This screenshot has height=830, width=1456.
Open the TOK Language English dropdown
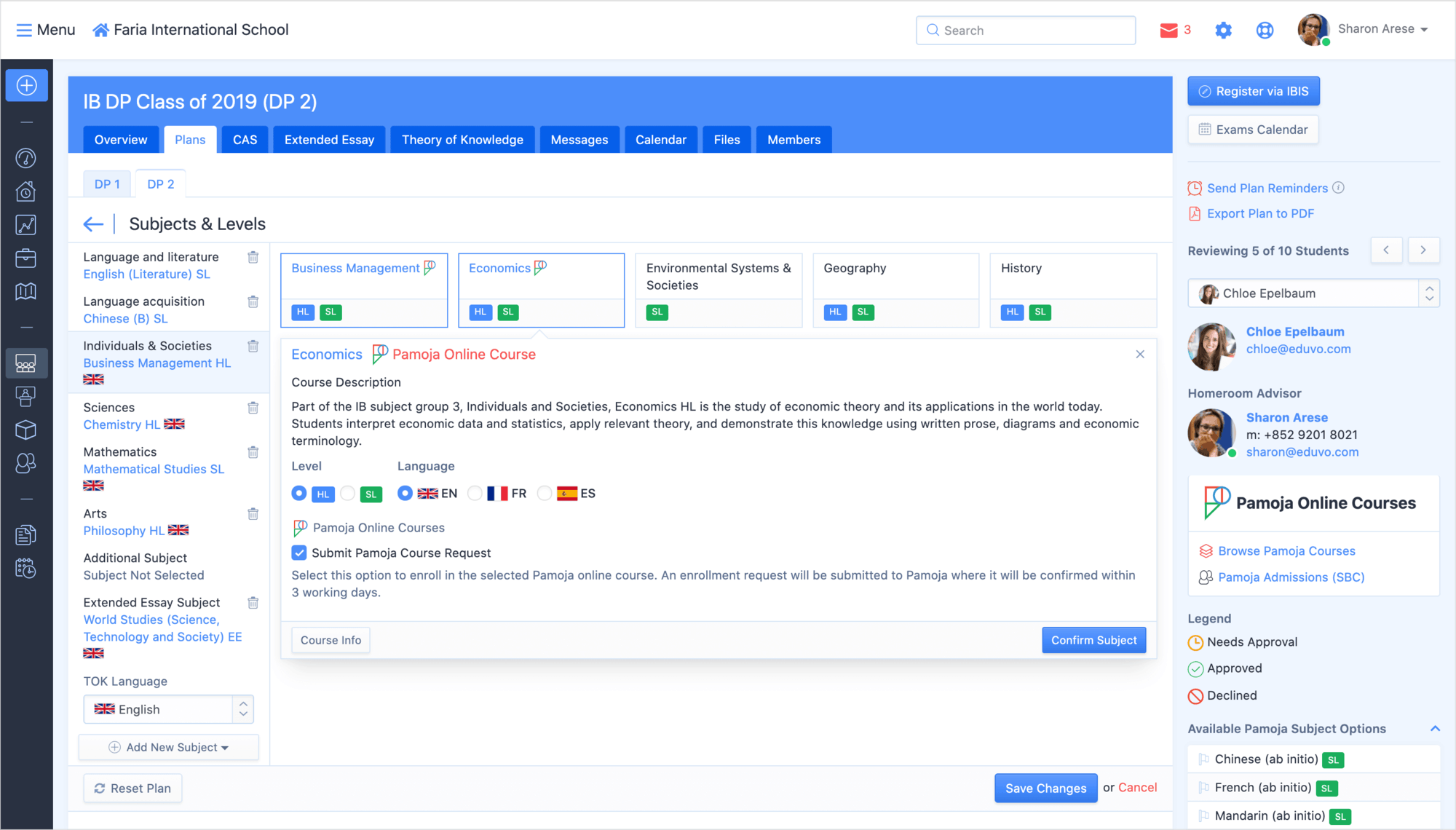(x=168, y=709)
